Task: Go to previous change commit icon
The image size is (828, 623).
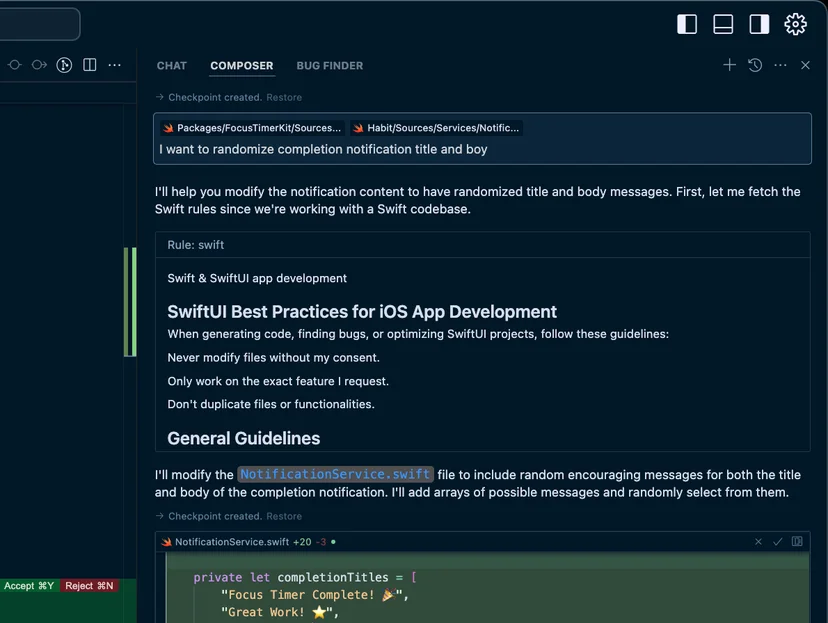Action: click(14, 65)
